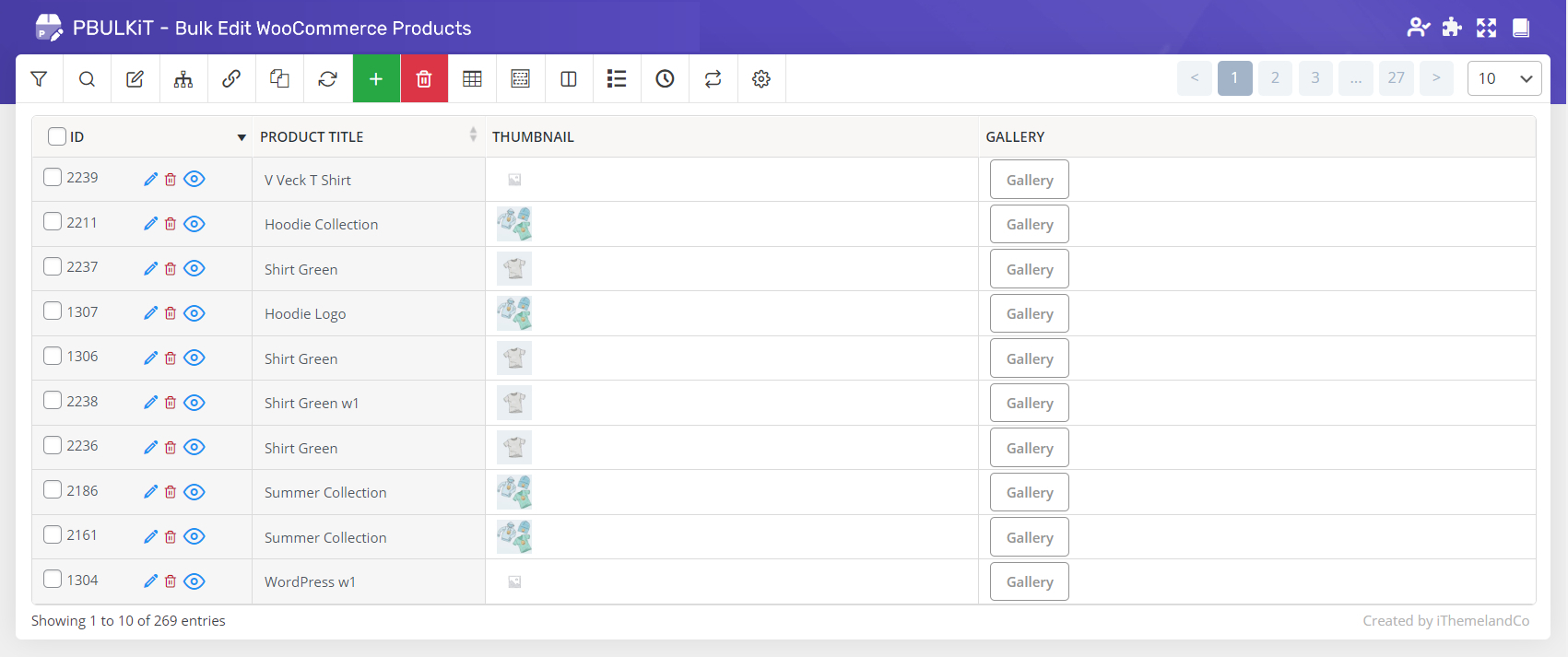Jump to page 27 in pagination

[x=1396, y=78]
